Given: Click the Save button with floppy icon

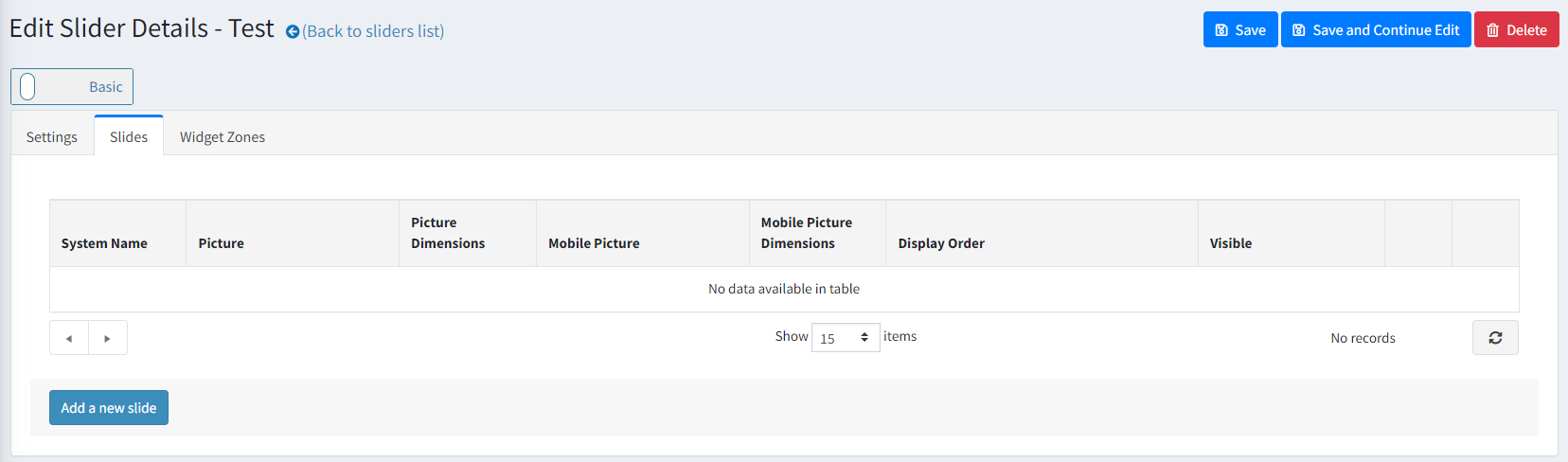Looking at the screenshot, I should (x=1239, y=29).
